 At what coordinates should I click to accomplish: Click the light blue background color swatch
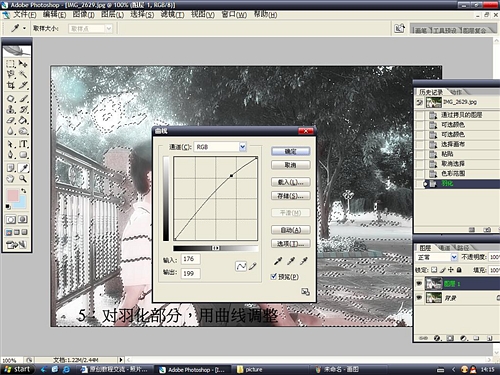(21, 203)
